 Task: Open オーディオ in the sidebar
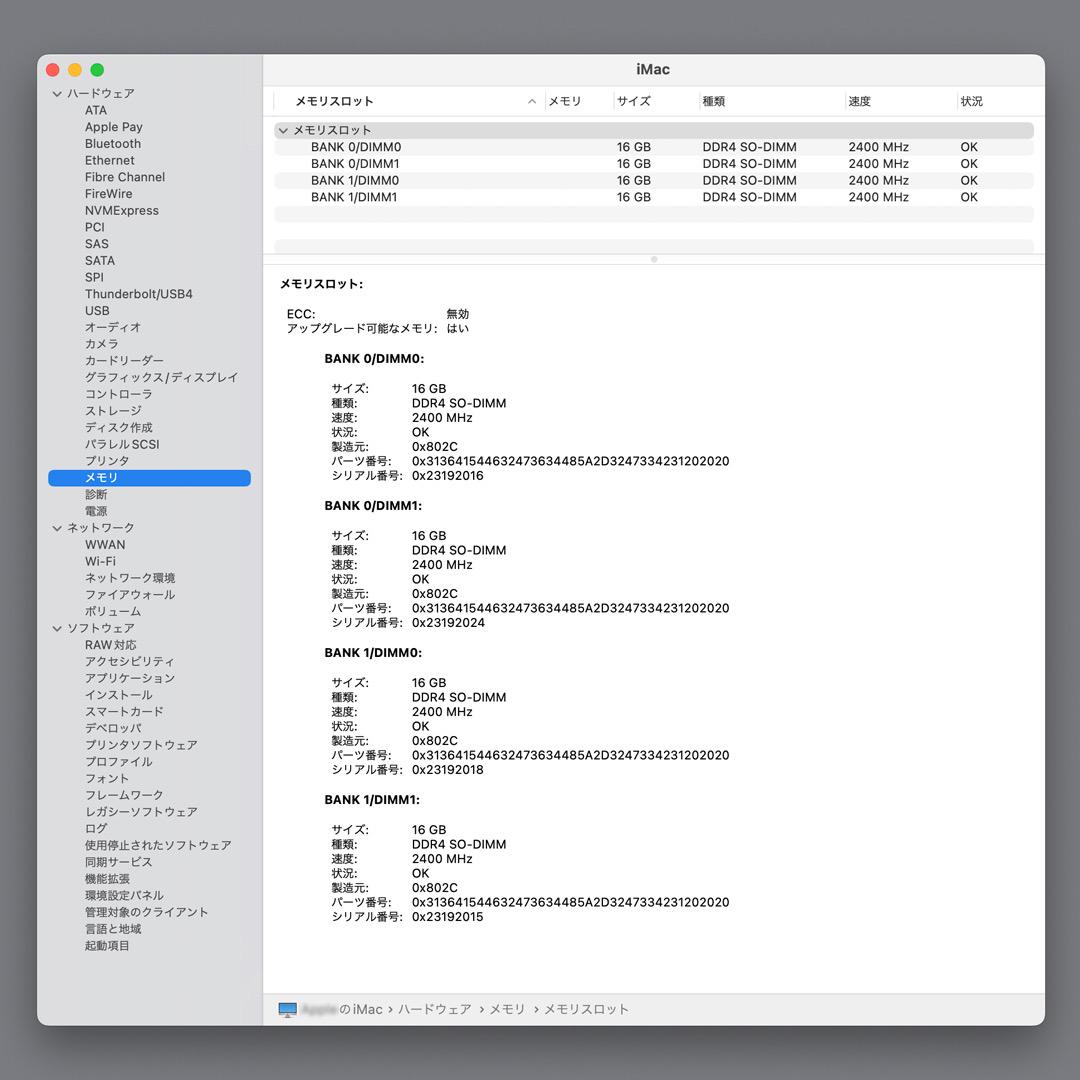(113, 328)
